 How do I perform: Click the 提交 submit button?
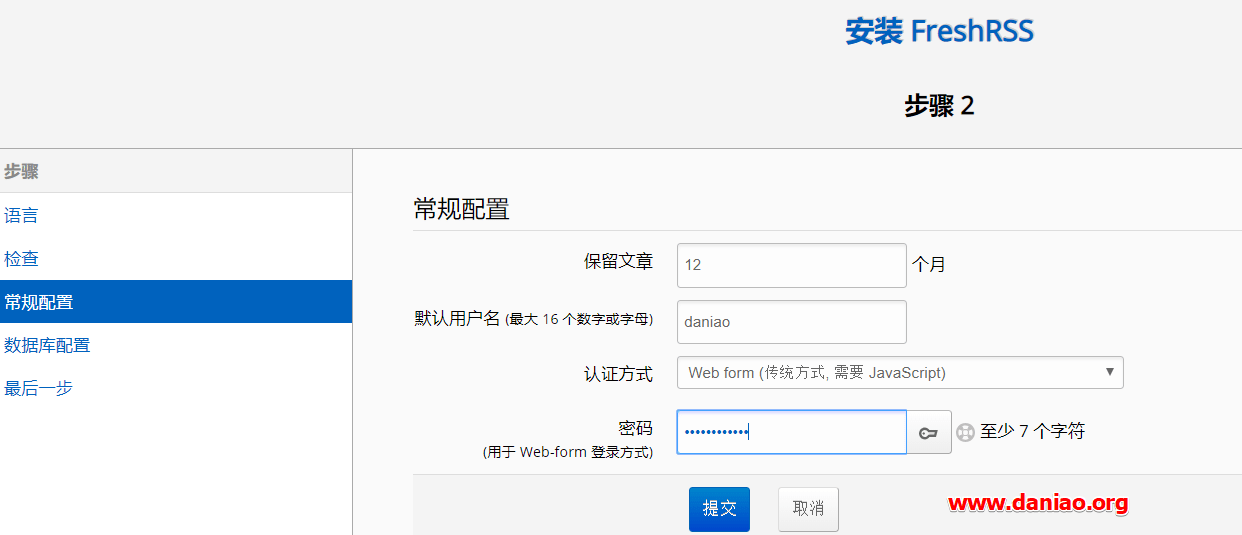[x=719, y=509]
